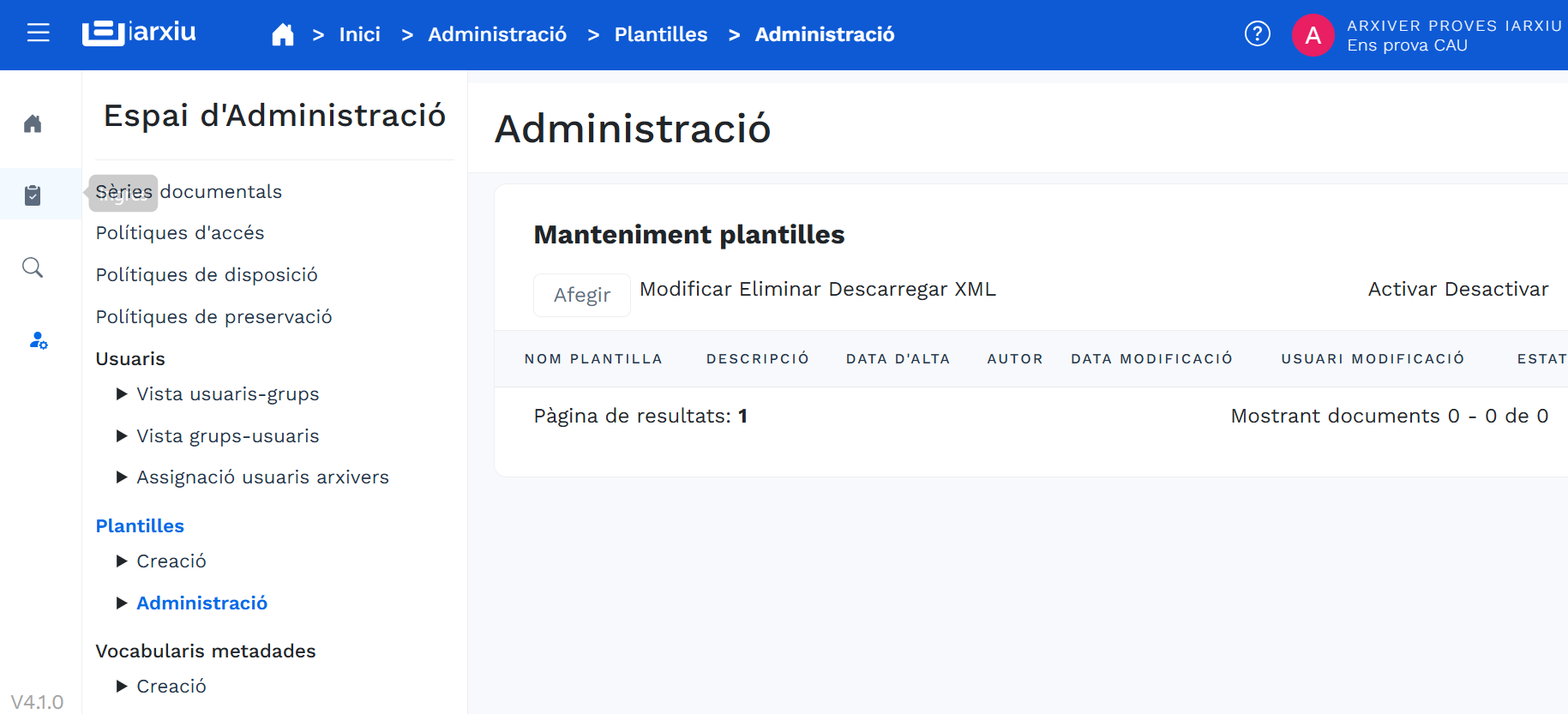Select results page number 1
The width and height of the screenshot is (1568, 714).
(x=742, y=417)
